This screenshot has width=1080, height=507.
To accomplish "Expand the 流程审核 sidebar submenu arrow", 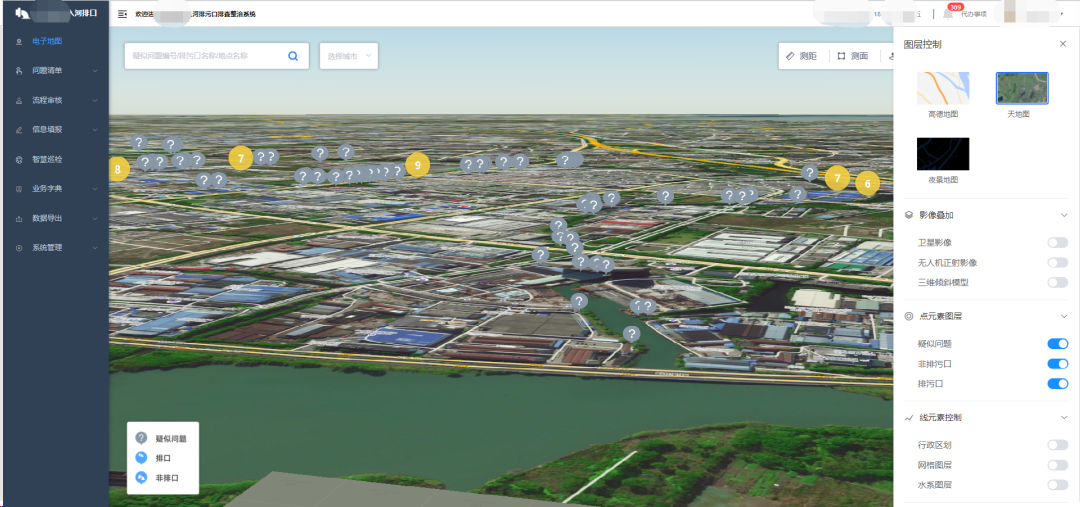I will 95,100.
